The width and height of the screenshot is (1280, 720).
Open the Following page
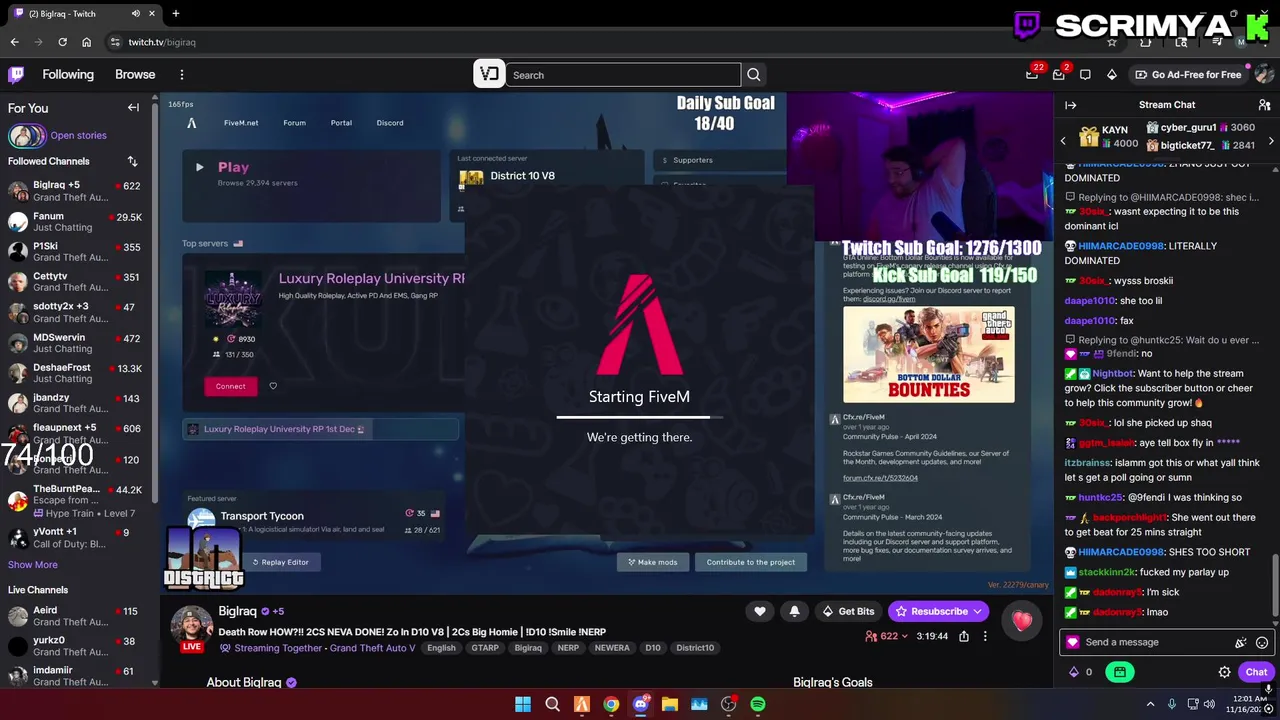coord(68,74)
